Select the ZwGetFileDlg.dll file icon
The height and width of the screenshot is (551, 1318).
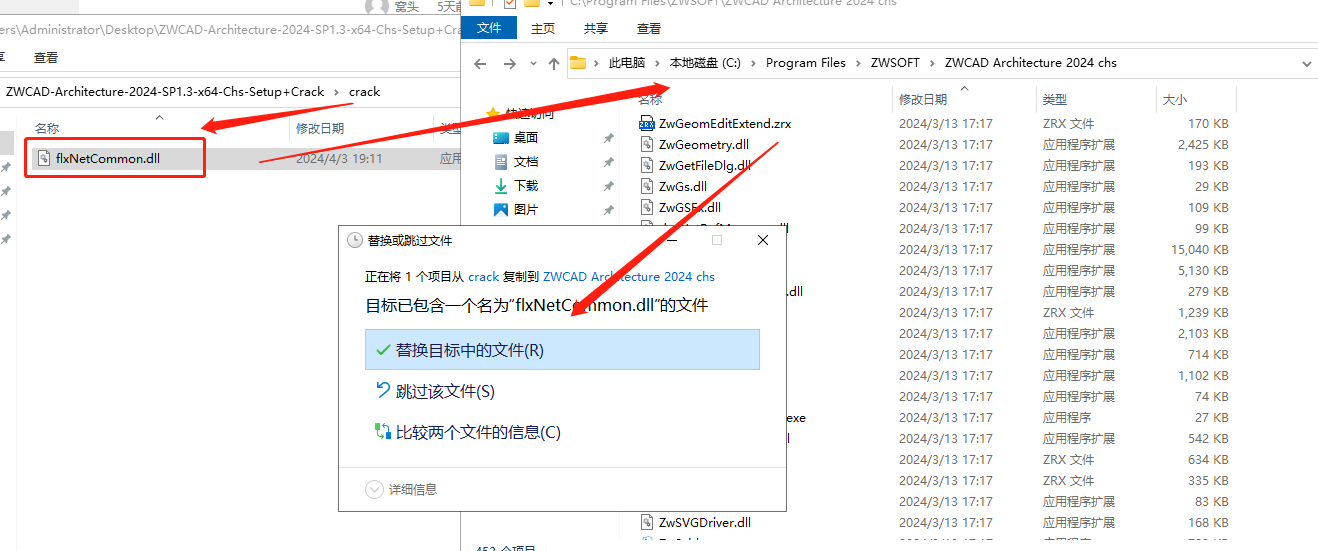click(x=647, y=166)
